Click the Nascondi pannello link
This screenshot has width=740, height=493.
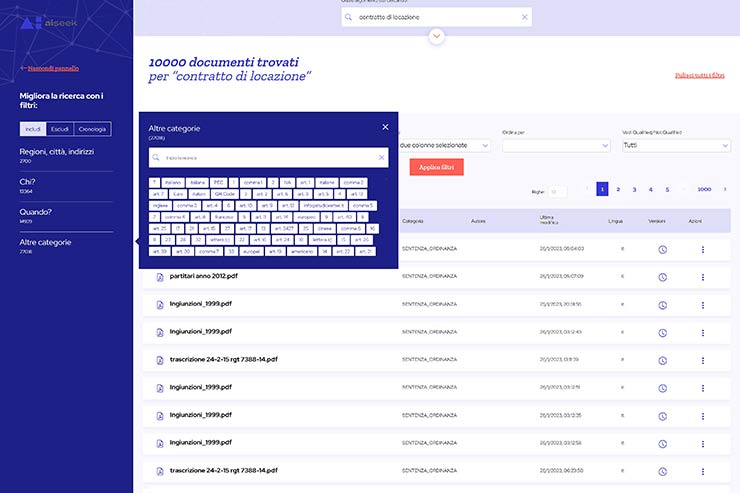pyautogui.click(x=52, y=68)
